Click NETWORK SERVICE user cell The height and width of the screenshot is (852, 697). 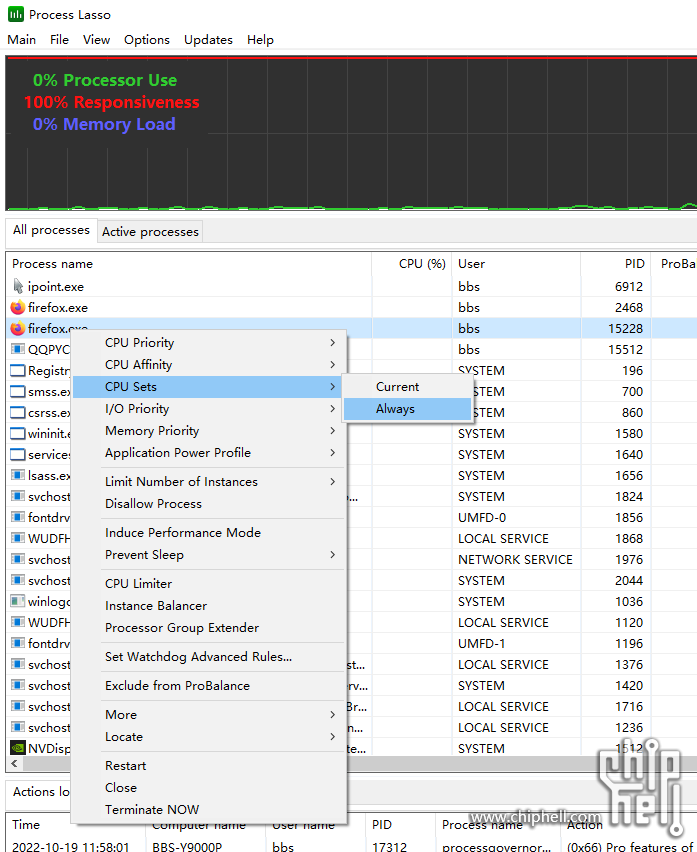[x=515, y=560]
